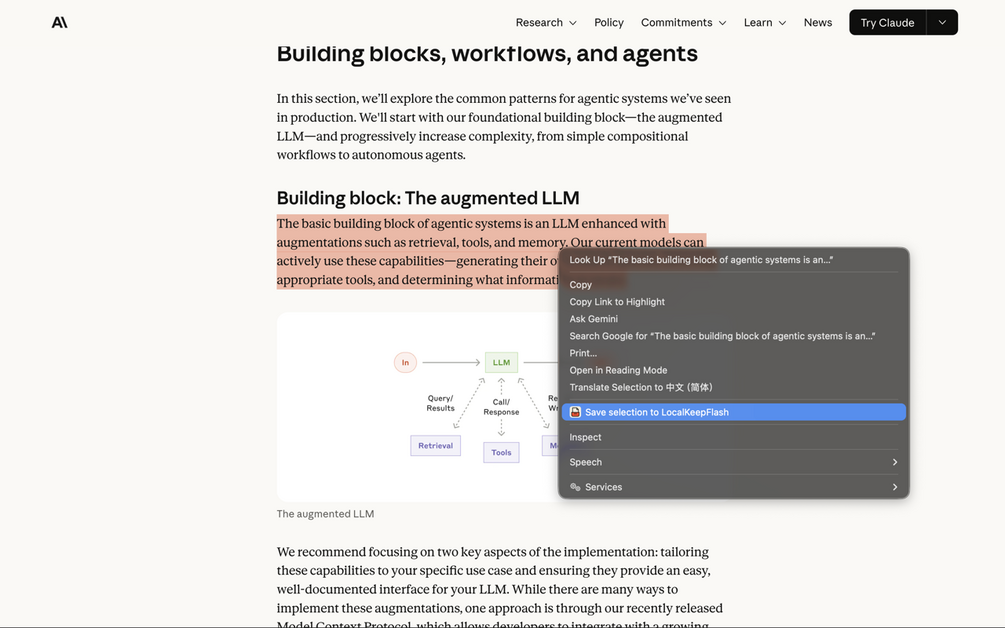This screenshot has width=1005, height=628.
Task: Click the Tools box in diagram
Action: pyautogui.click(x=501, y=452)
